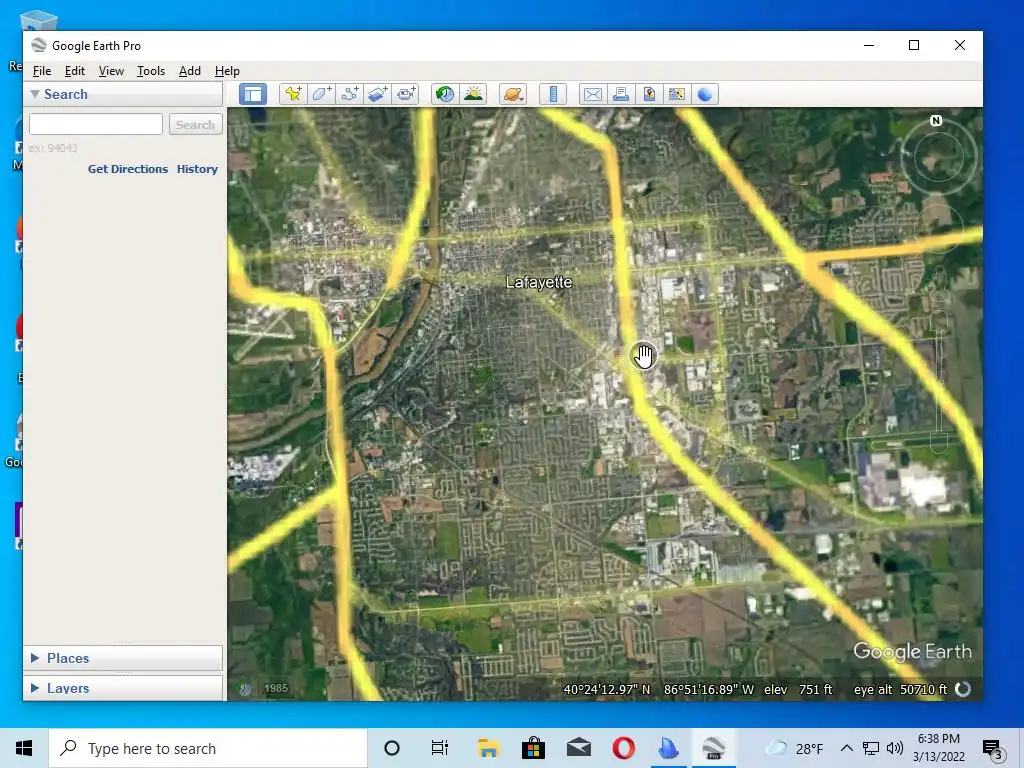
Task: Click the Save Image toolbar icon
Action: coord(648,94)
